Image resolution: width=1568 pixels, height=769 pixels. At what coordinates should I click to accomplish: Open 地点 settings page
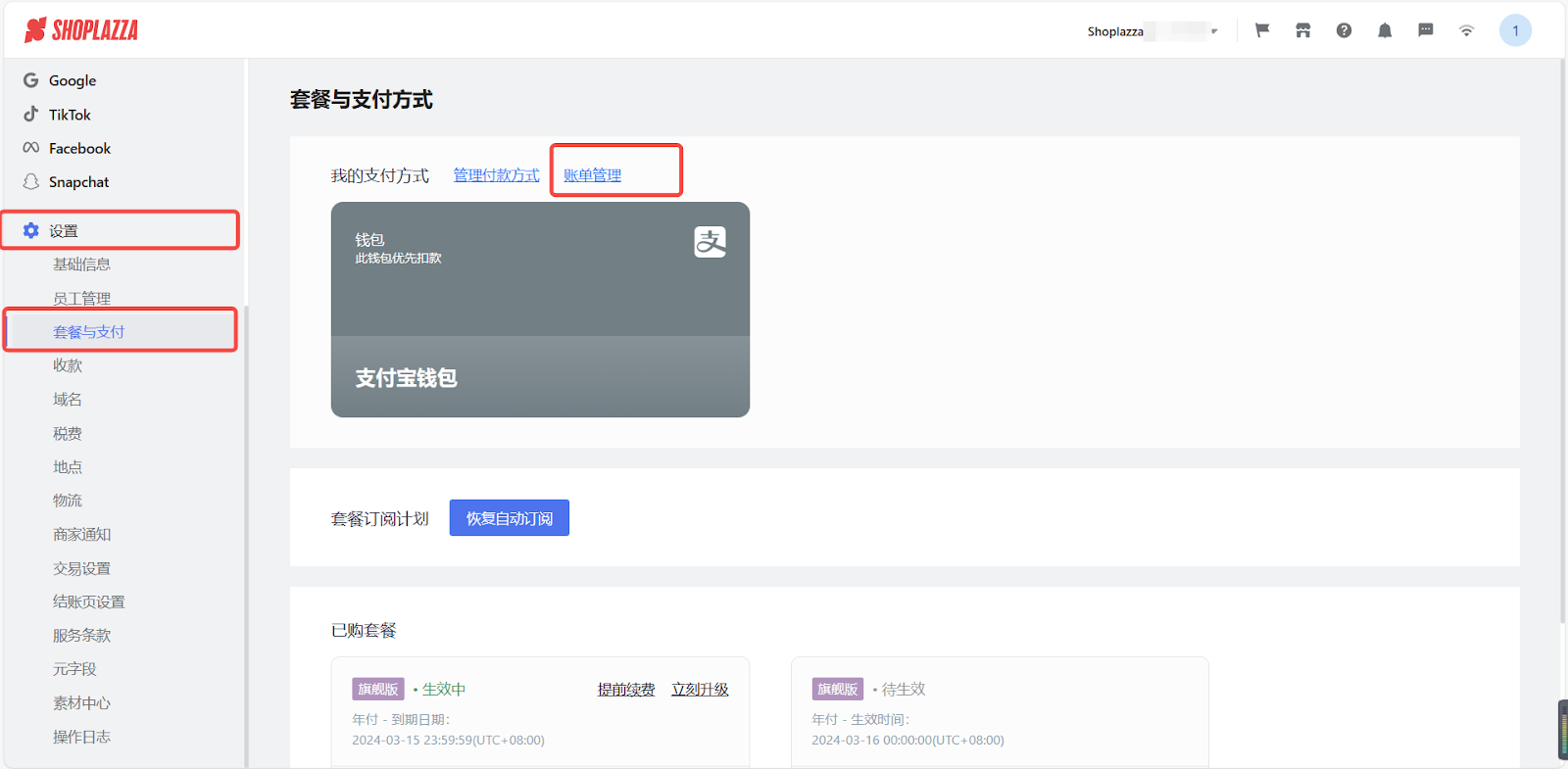click(x=68, y=466)
